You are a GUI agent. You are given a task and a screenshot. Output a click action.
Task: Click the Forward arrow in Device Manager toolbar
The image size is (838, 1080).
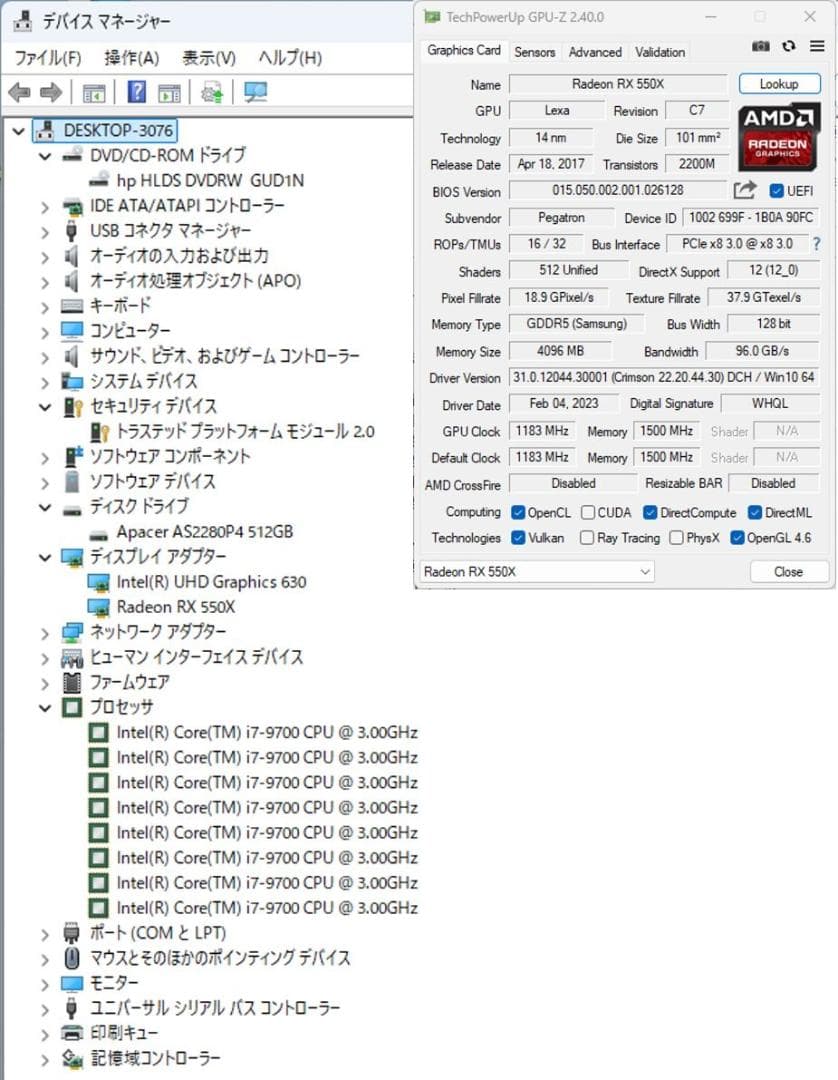pos(51,92)
